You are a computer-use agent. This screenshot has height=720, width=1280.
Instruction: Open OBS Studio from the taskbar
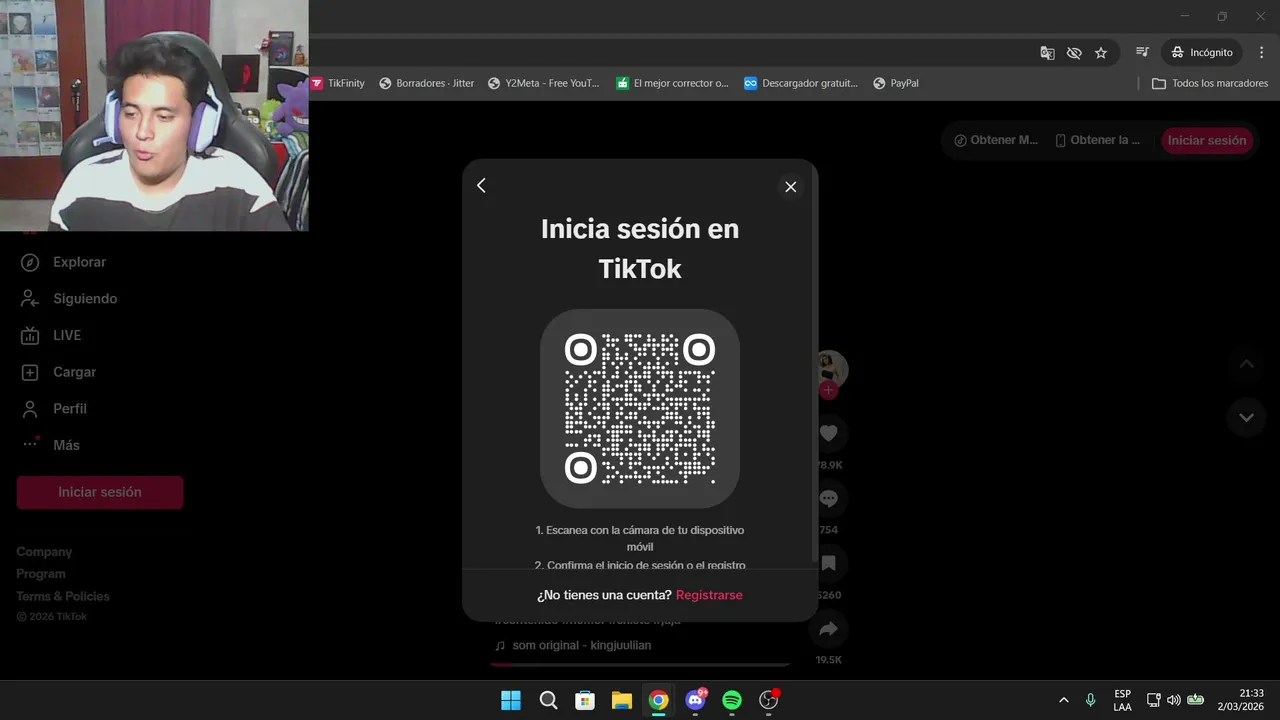click(x=769, y=700)
